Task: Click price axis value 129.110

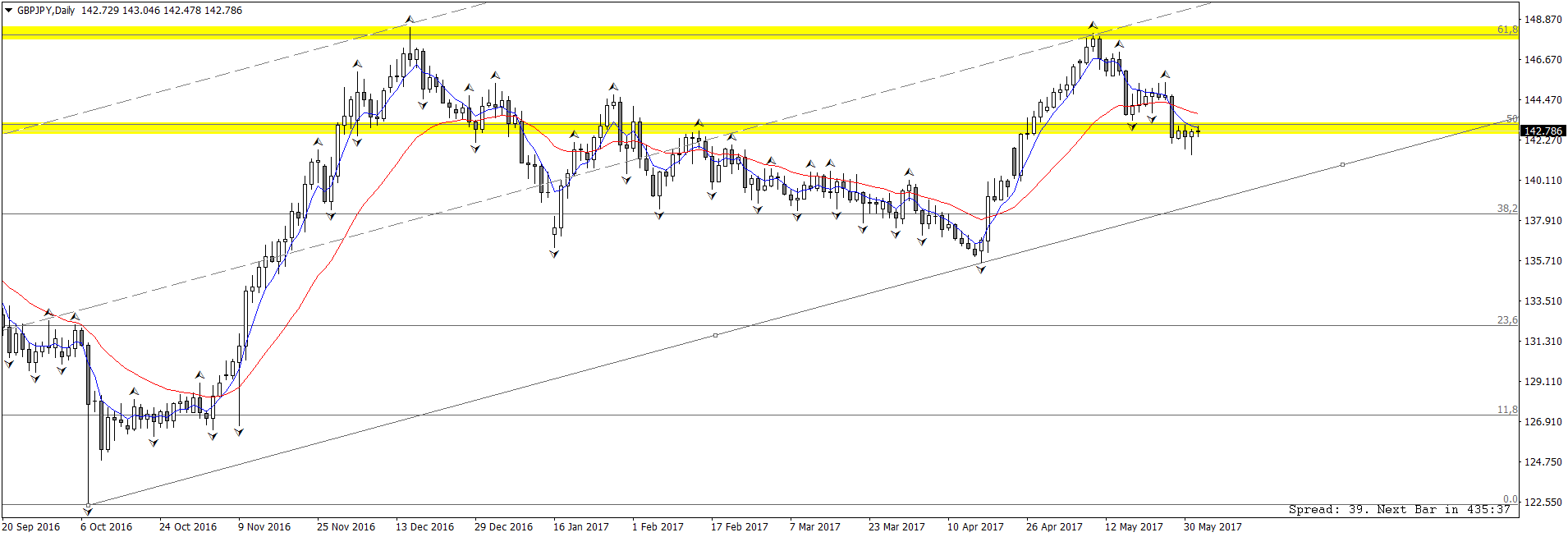Action: [1543, 382]
